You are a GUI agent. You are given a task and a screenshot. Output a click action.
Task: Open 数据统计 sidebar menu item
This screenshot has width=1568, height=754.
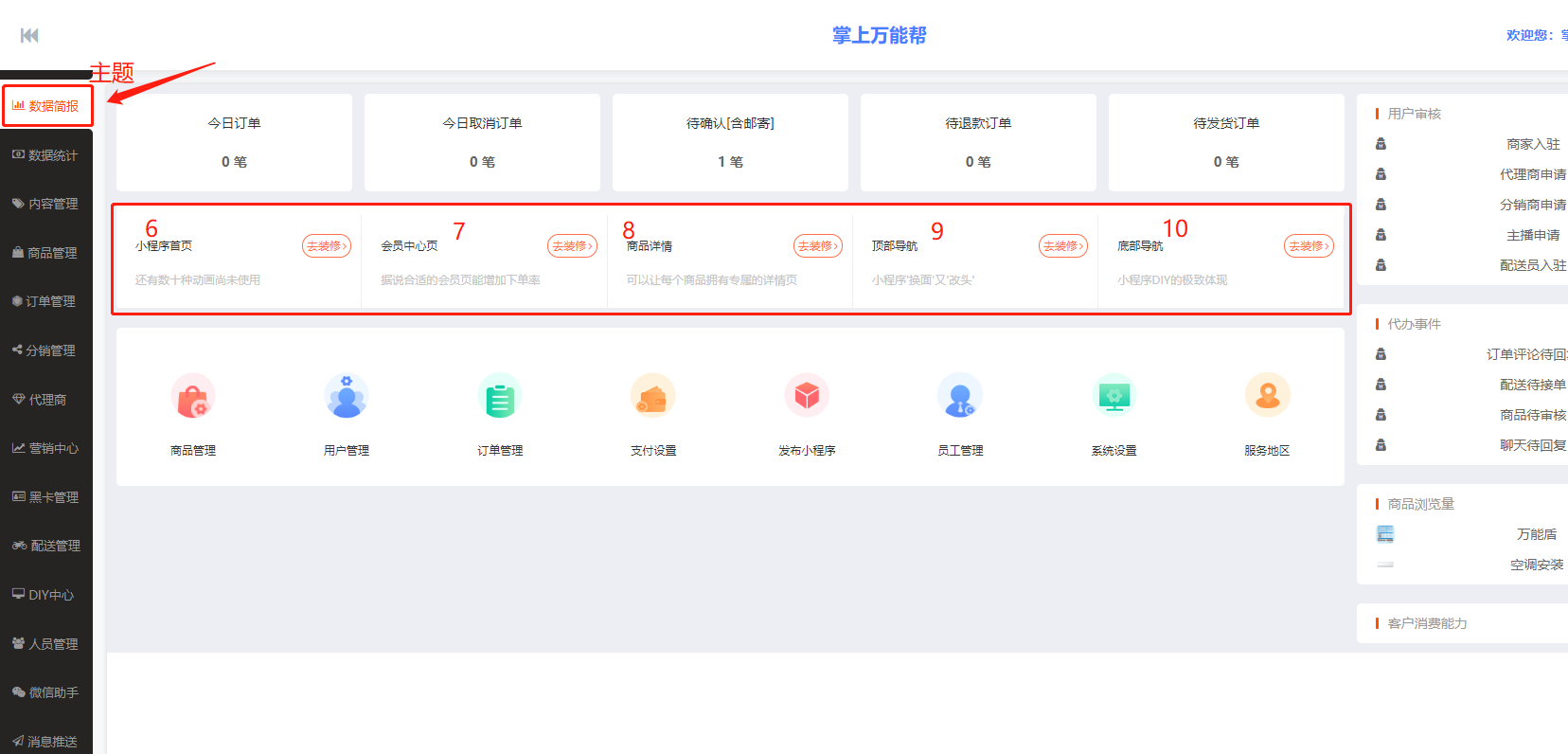45,155
